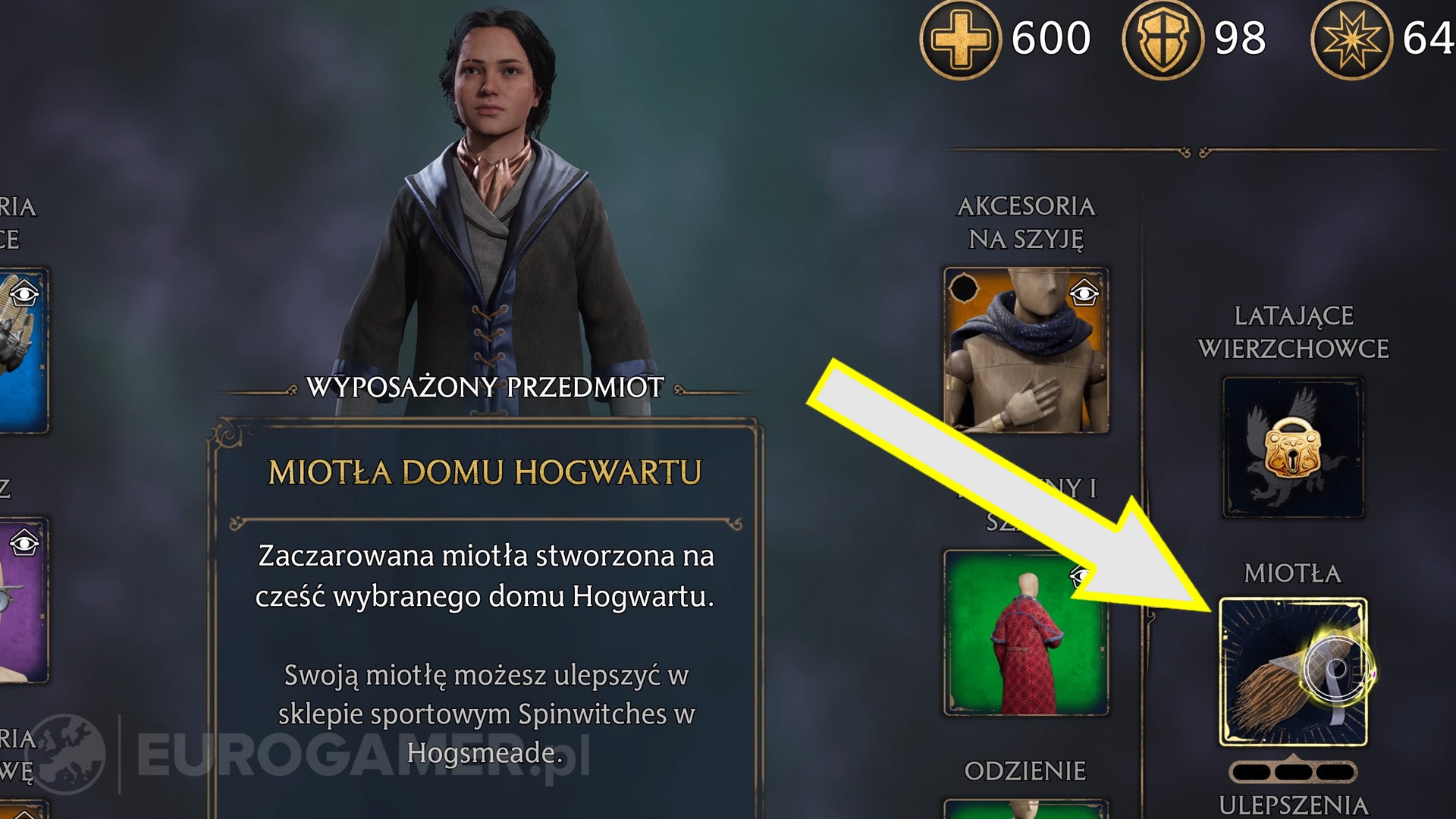Open the Latające Wierzchowce category label
Screen dimensions: 1456x819
click(1293, 332)
